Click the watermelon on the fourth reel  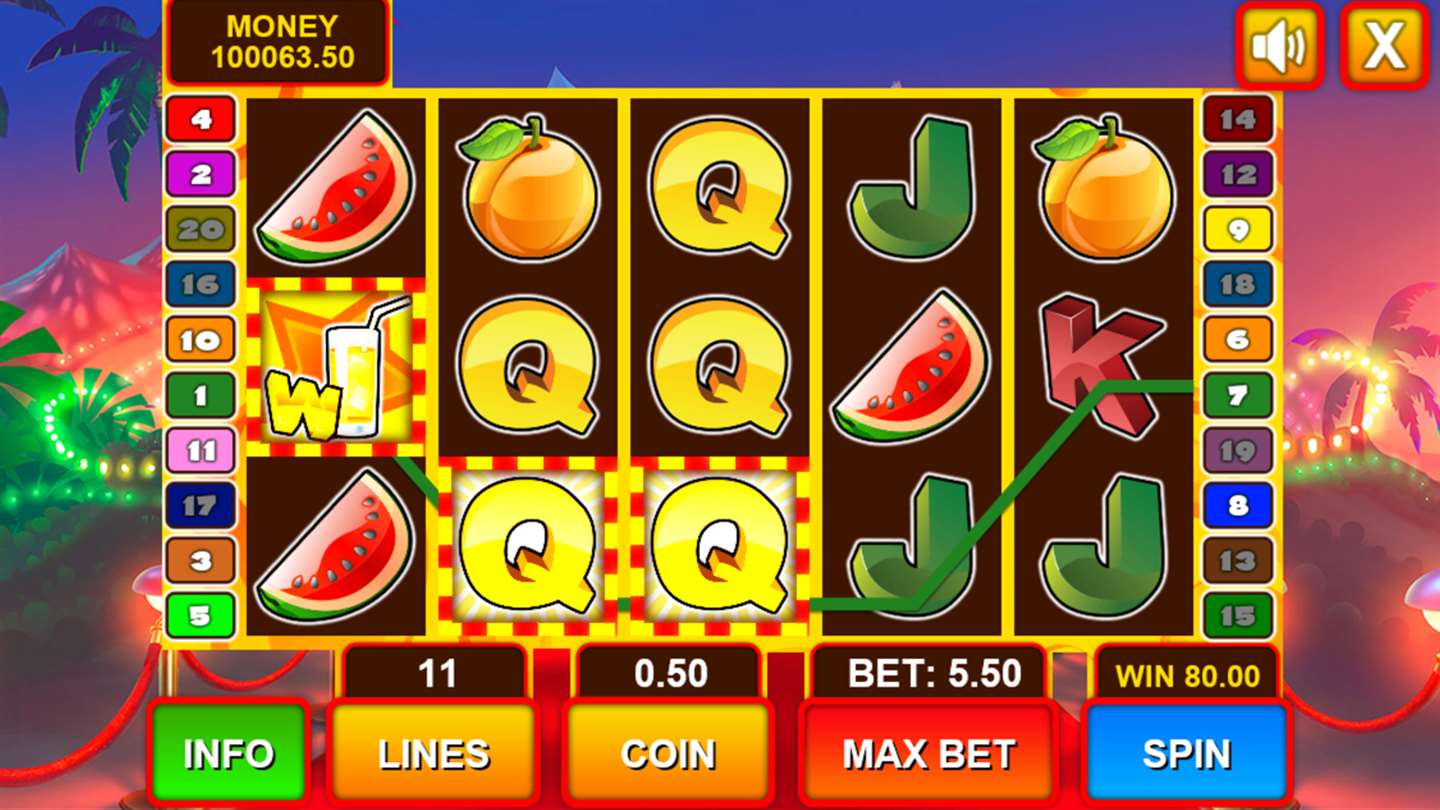(x=911, y=366)
